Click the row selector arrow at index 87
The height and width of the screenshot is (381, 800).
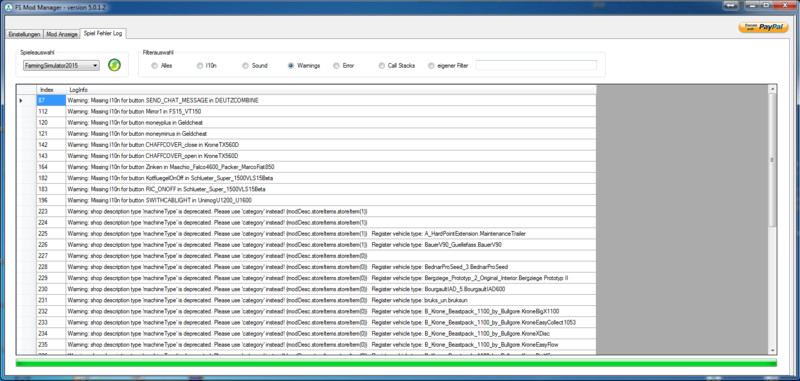[21, 100]
